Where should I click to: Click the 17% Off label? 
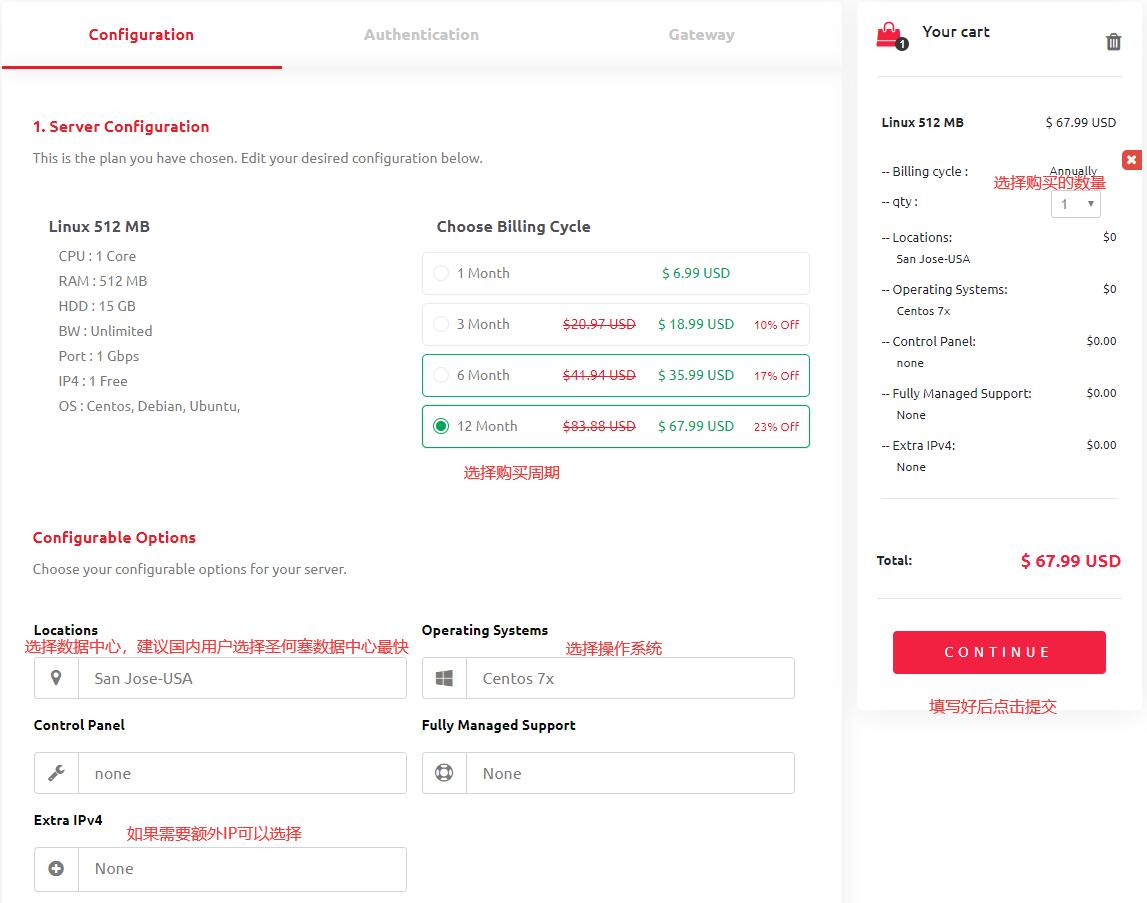(776, 375)
